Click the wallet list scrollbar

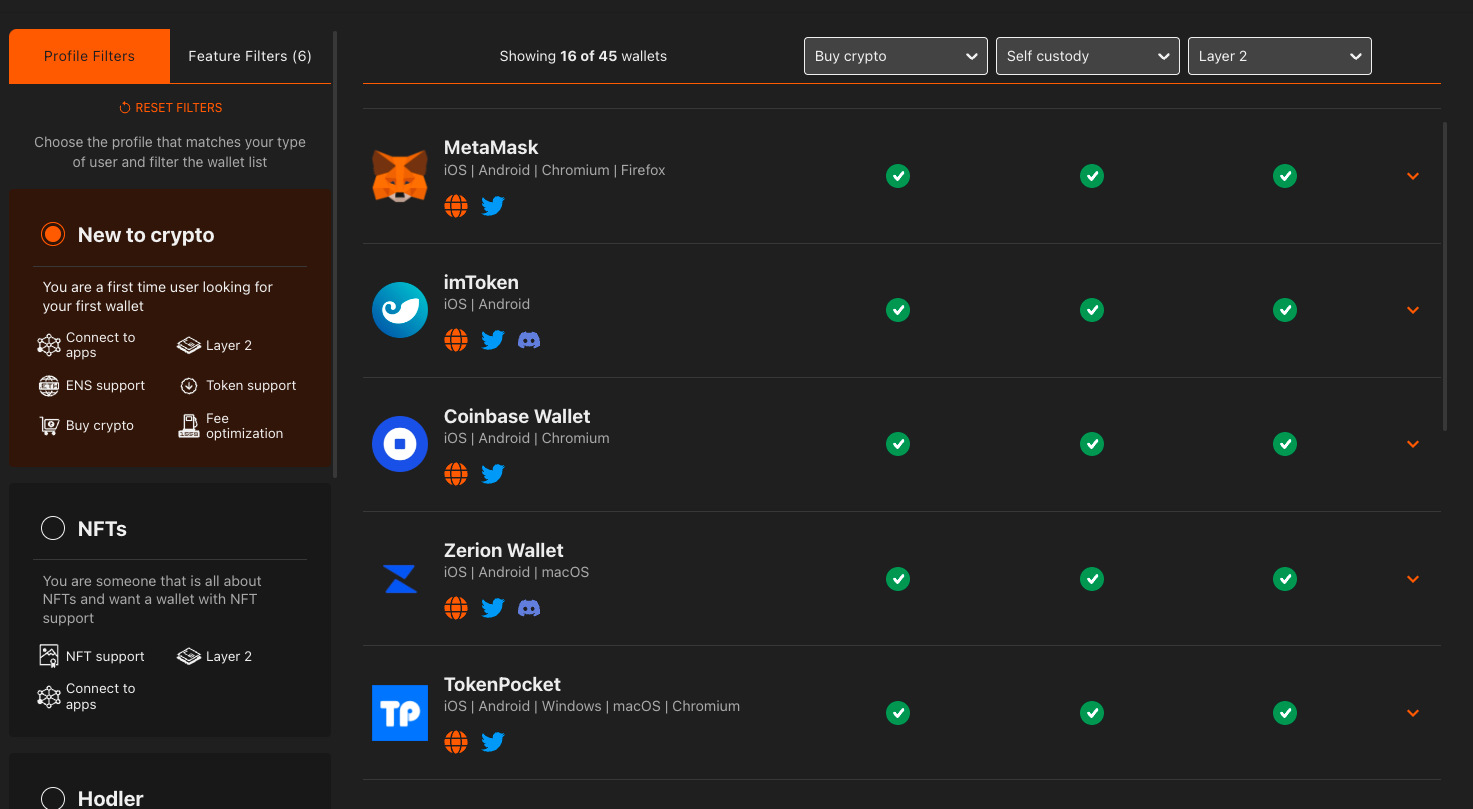tap(1445, 276)
